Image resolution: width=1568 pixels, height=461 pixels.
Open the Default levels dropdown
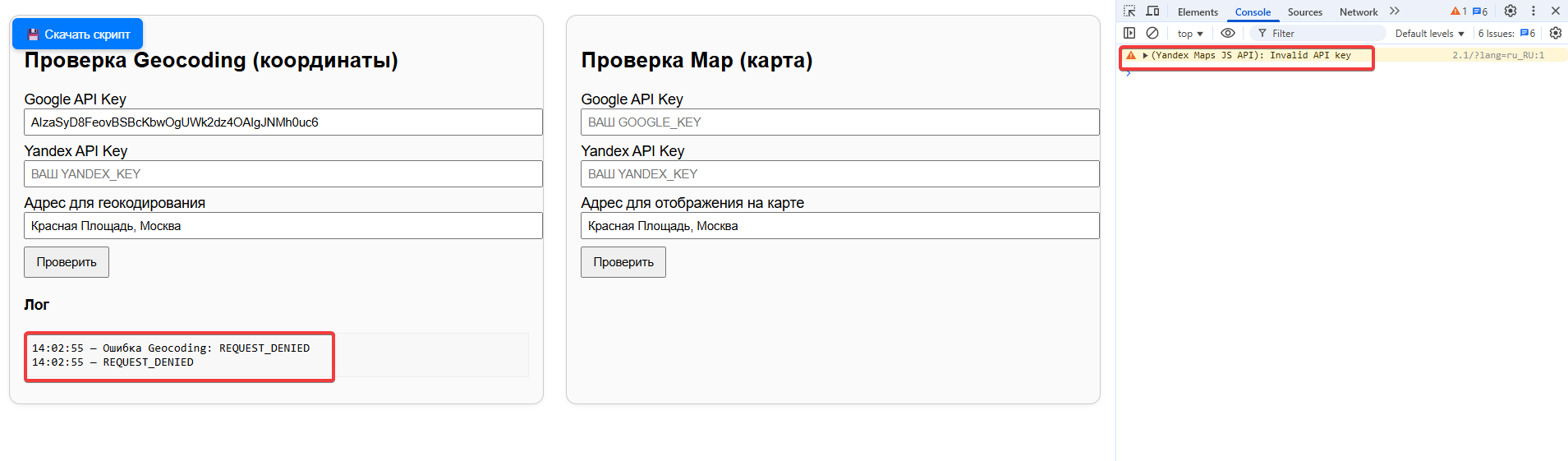1429,34
